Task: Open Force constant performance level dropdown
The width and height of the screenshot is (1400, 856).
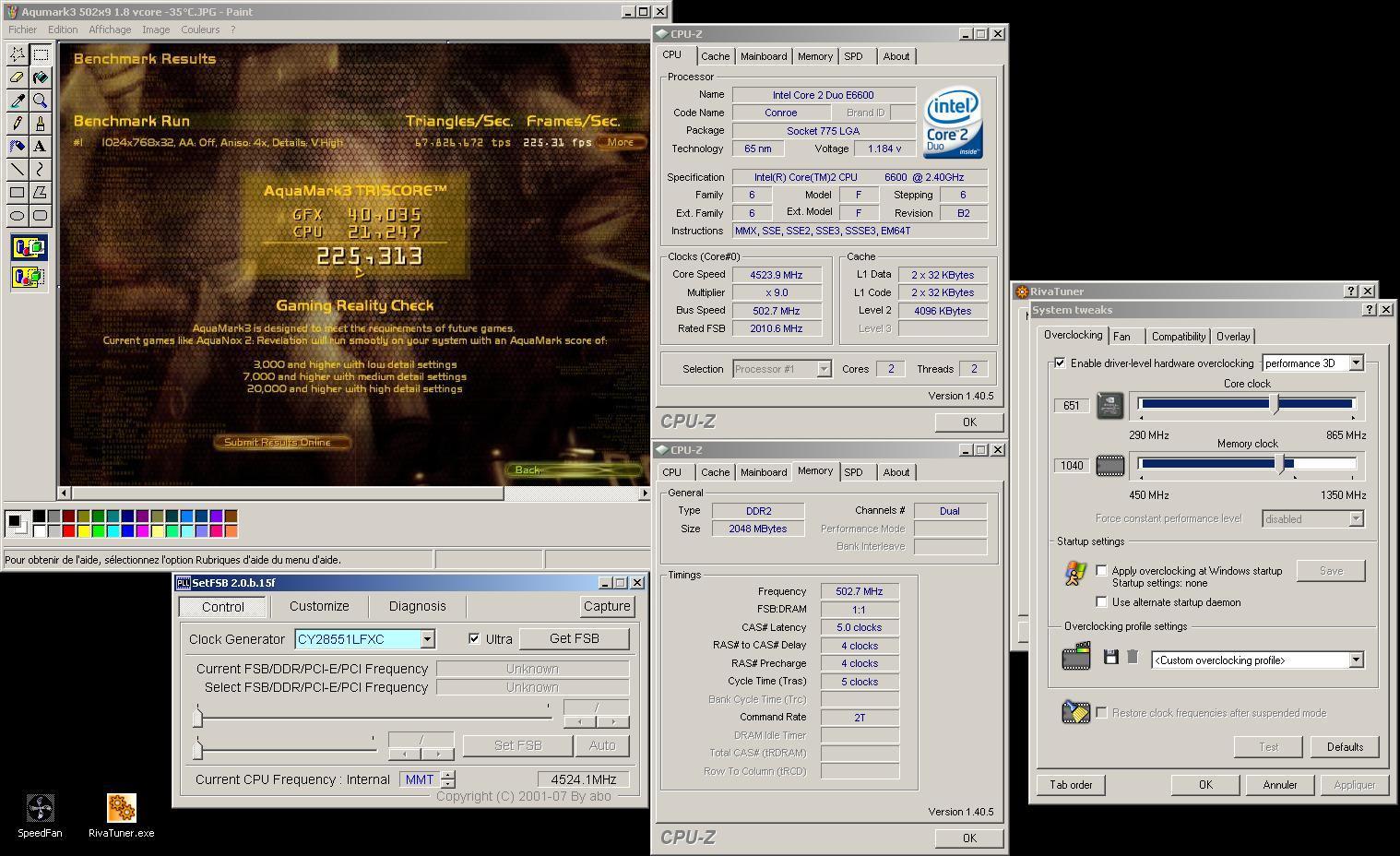Action: (x=1356, y=519)
